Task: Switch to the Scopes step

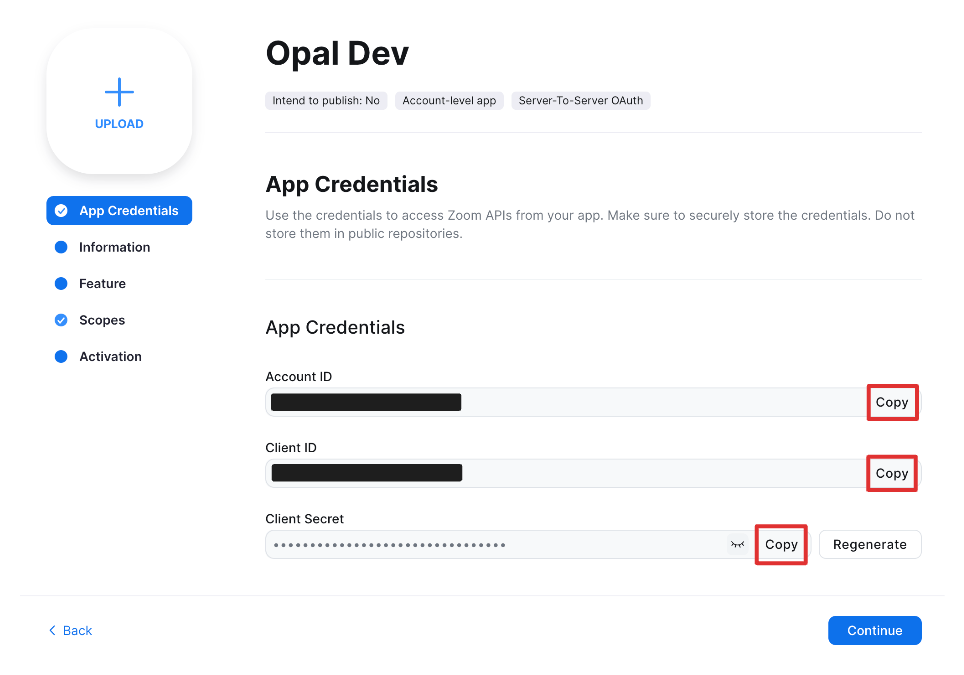Action: 102,320
